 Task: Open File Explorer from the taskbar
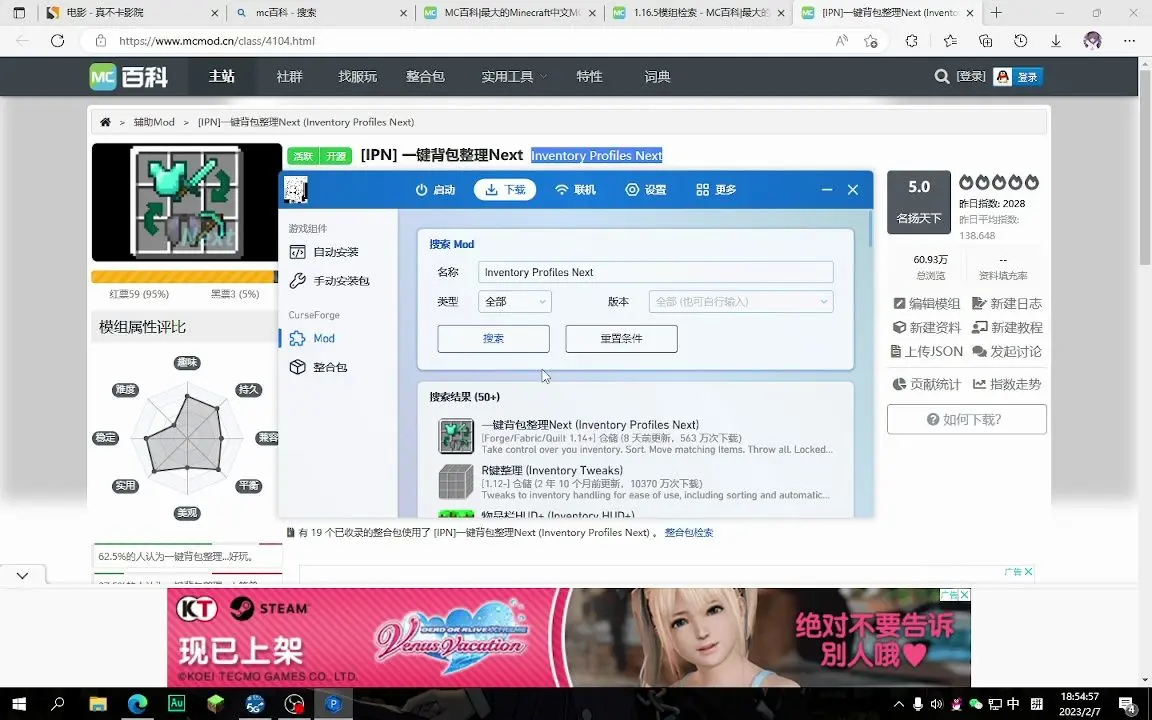point(98,704)
